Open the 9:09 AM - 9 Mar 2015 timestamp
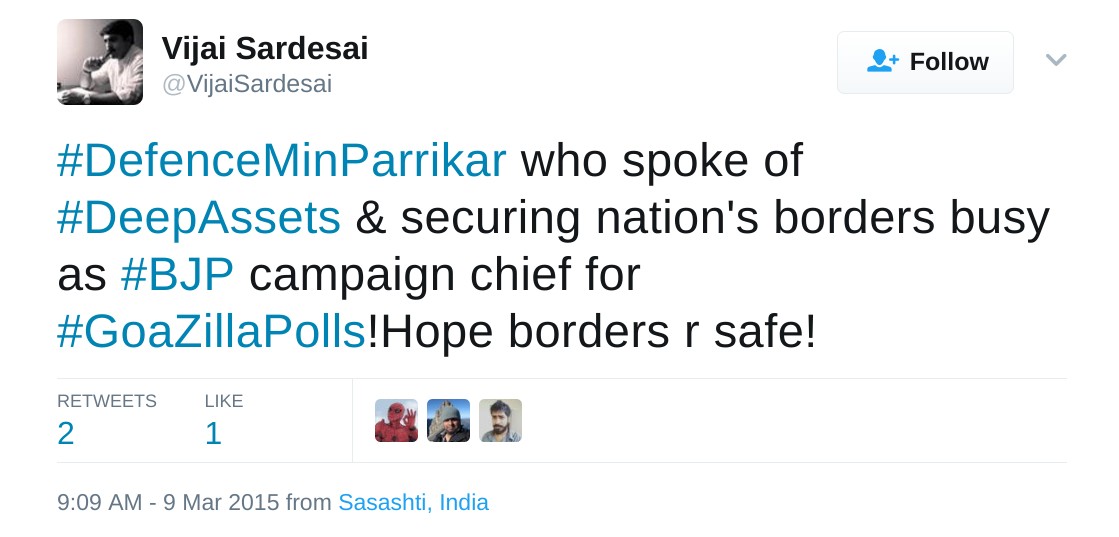This screenshot has height=537, width=1119. click(x=169, y=502)
